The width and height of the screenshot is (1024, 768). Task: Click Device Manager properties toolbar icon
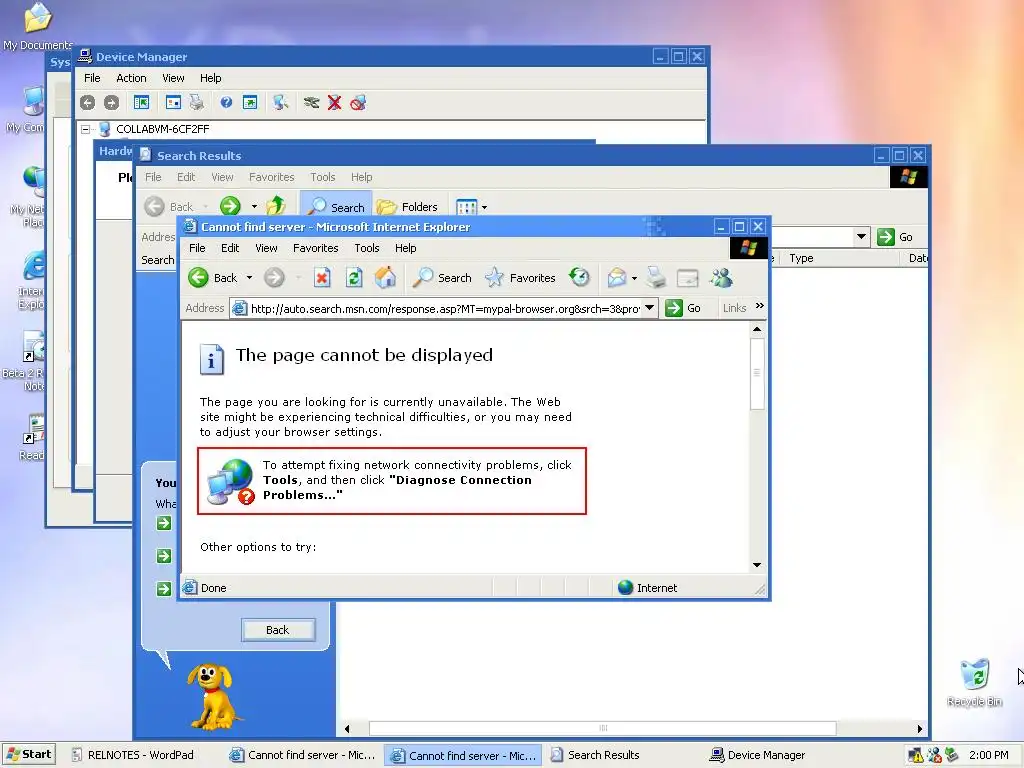point(173,103)
